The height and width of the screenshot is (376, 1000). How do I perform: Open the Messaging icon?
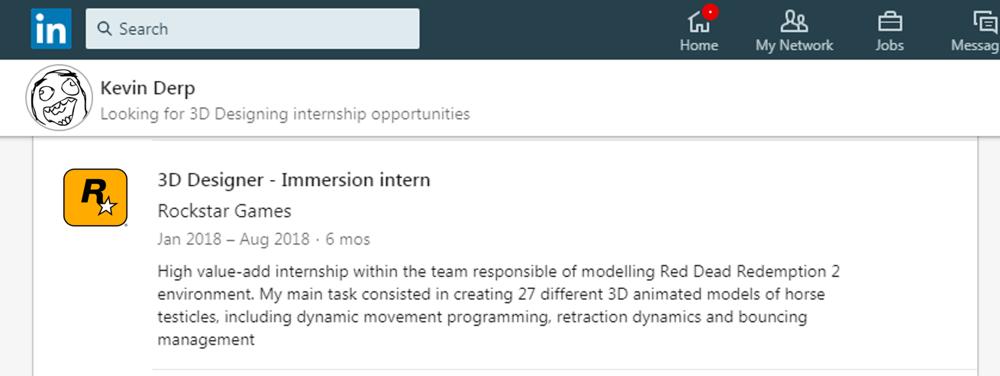(x=987, y=22)
